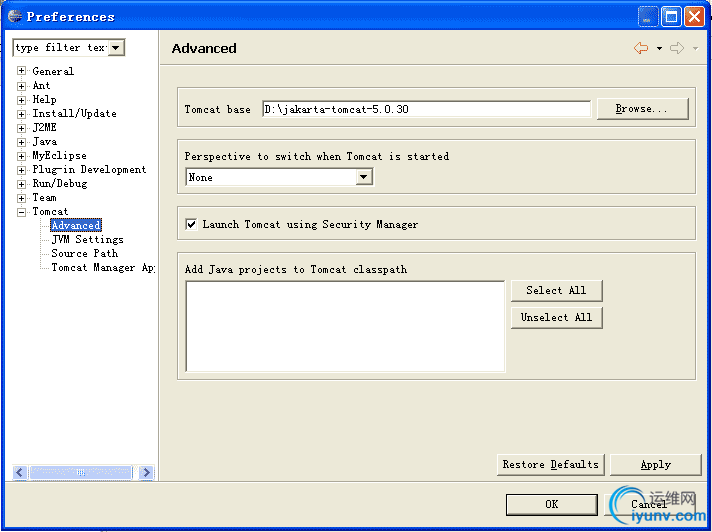The height and width of the screenshot is (532, 712).
Task: Expand the Team tree node
Action: click(21, 198)
